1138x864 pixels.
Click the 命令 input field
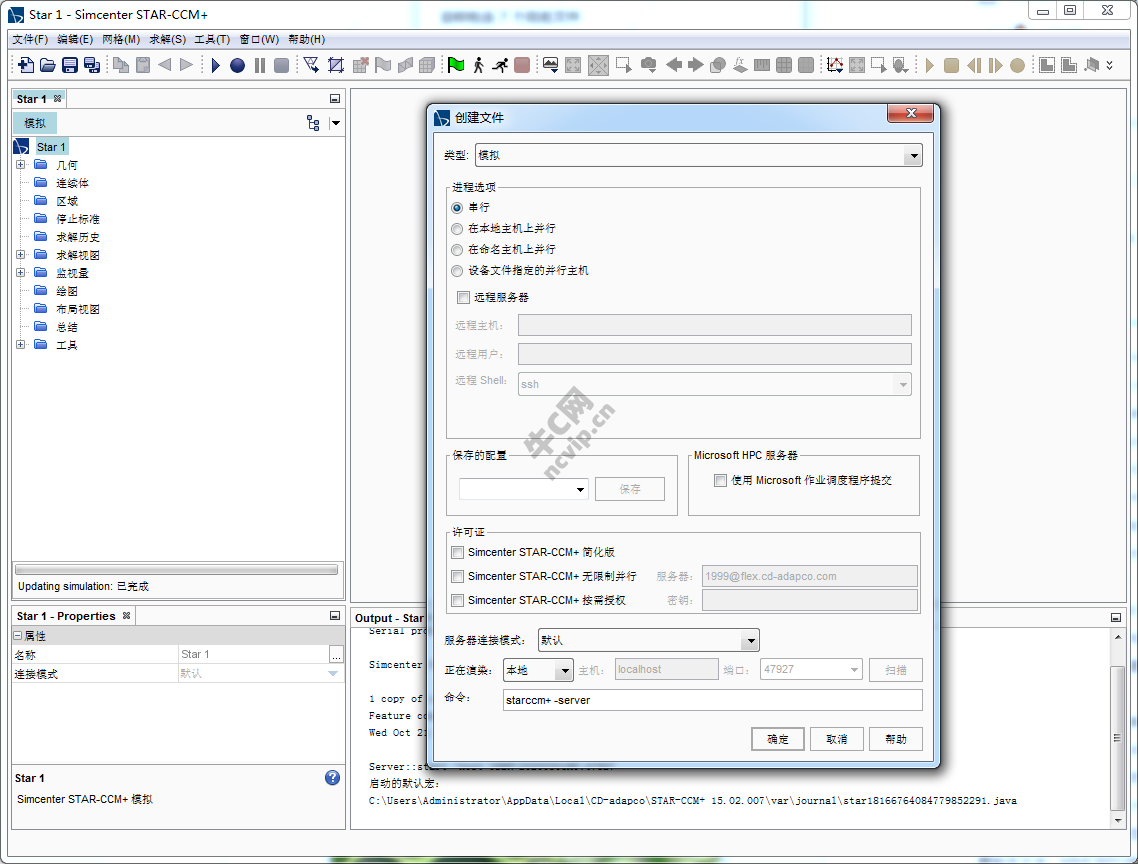click(713, 700)
